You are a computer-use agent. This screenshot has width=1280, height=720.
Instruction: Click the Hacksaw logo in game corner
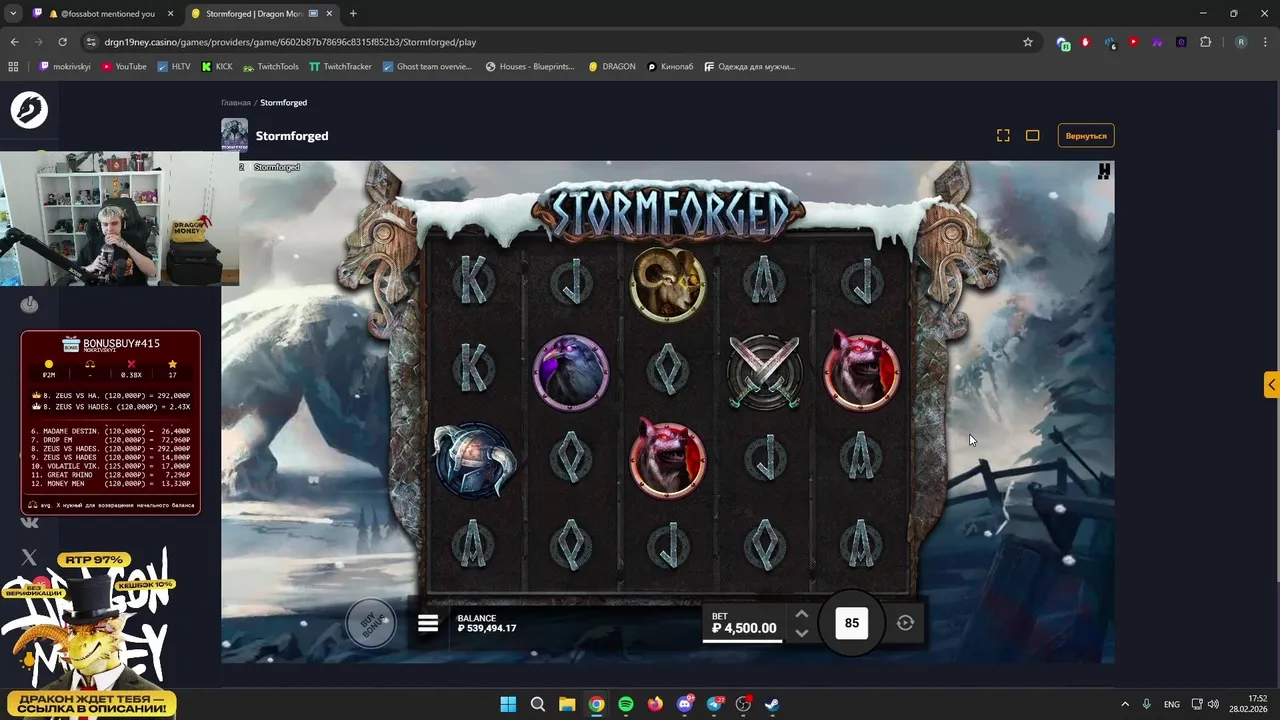[1104, 172]
